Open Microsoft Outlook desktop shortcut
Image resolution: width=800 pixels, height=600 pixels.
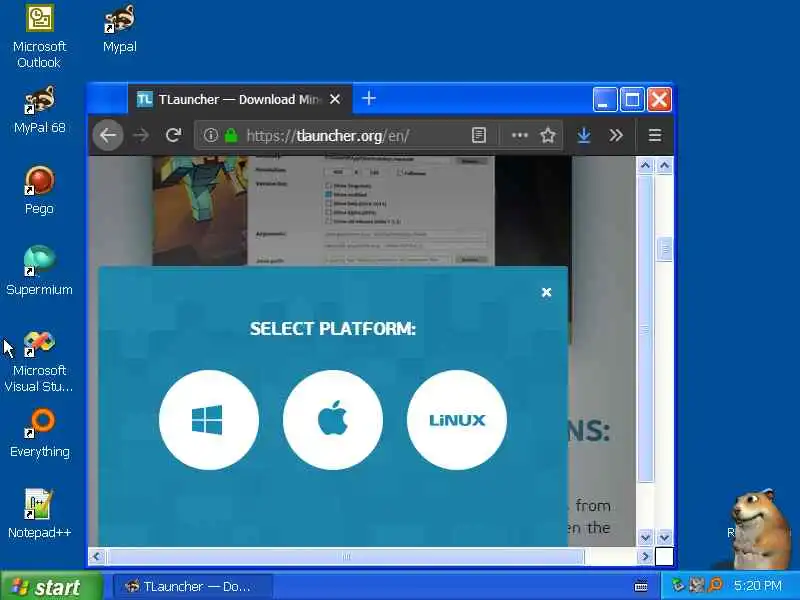tap(39, 37)
